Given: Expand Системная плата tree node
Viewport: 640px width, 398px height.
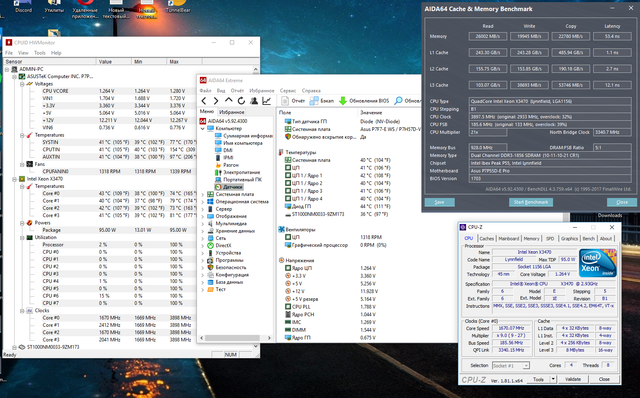Looking at the screenshot, I should pos(202,194).
